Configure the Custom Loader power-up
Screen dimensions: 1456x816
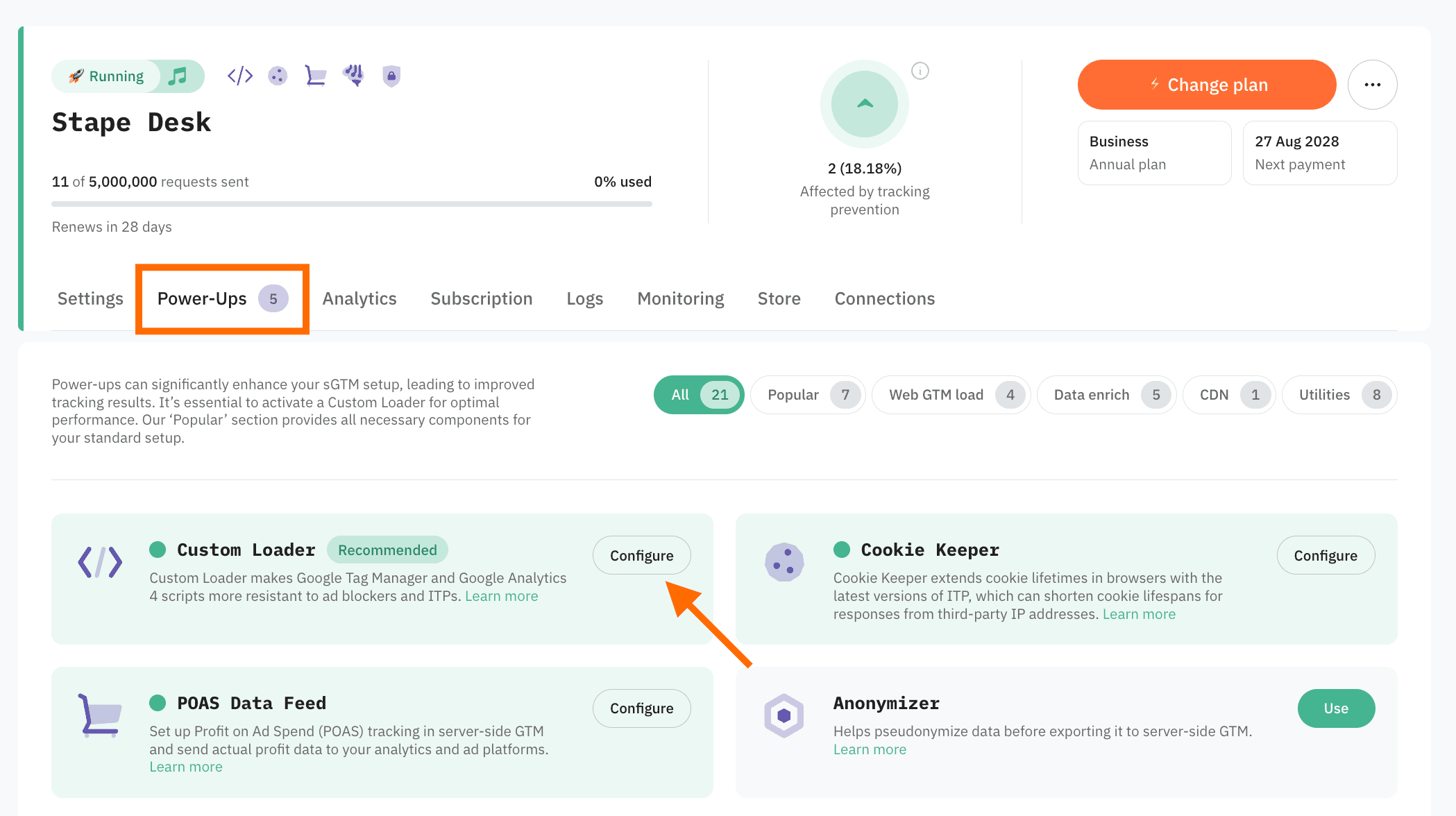(x=641, y=555)
